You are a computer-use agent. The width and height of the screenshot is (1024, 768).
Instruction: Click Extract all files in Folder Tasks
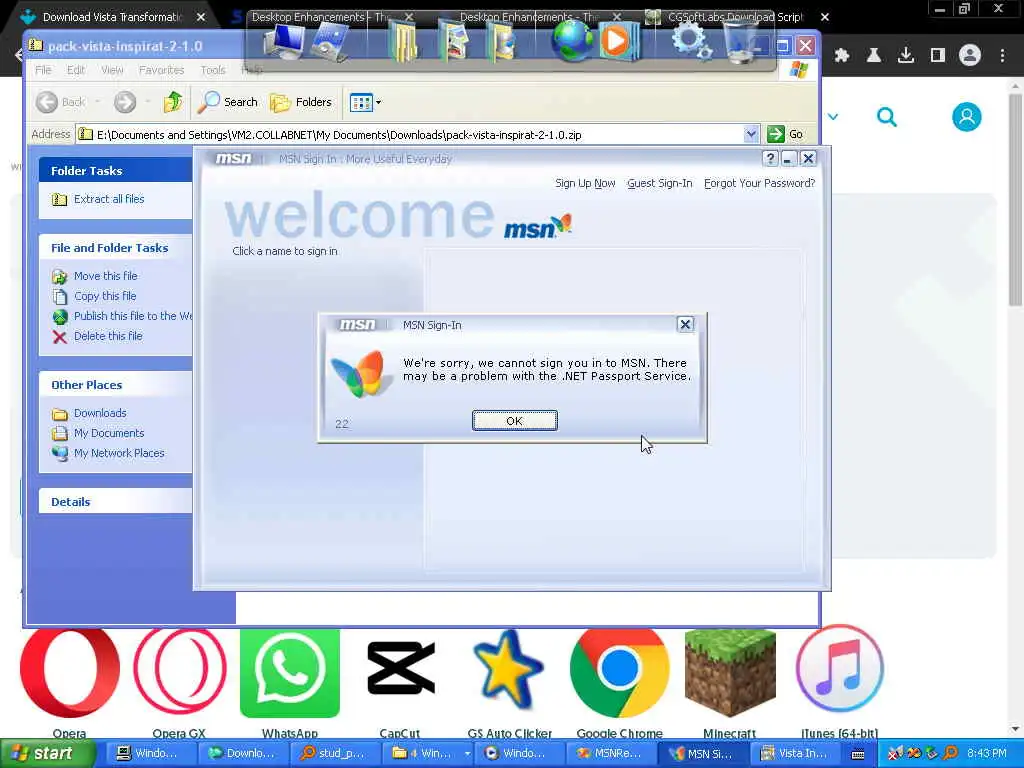pyautogui.click(x=109, y=199)
